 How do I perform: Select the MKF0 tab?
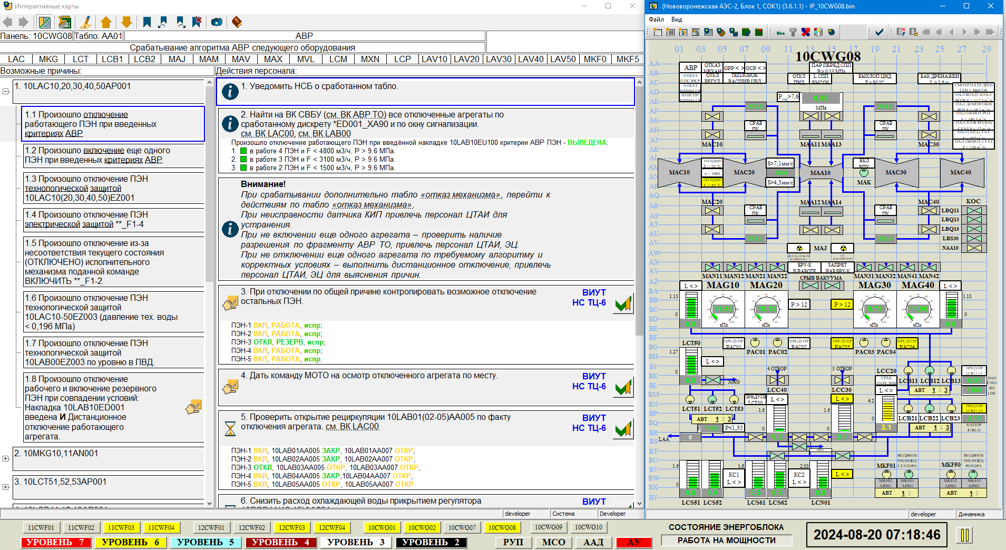[595, 59]
